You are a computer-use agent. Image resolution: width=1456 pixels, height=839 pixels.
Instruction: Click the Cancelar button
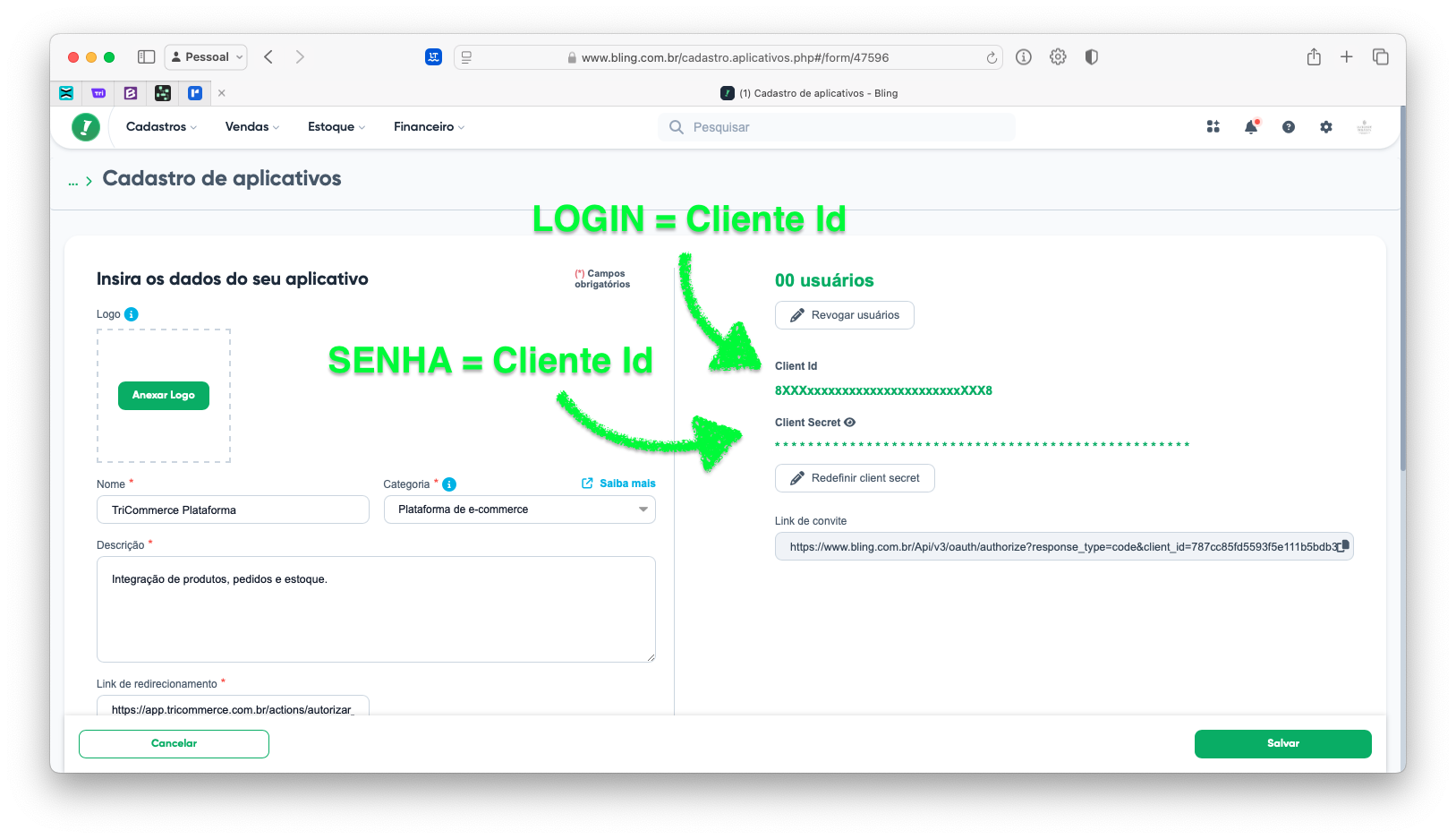pos(174,744)
